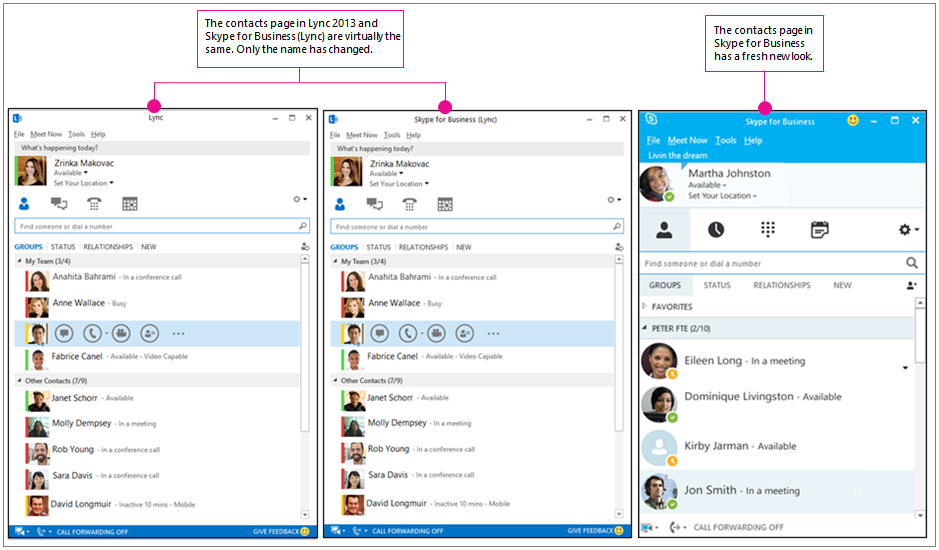Screen dimensions: 939x550
Task: Select NEW tab in Skype for Business
Action: coord(842,285)
